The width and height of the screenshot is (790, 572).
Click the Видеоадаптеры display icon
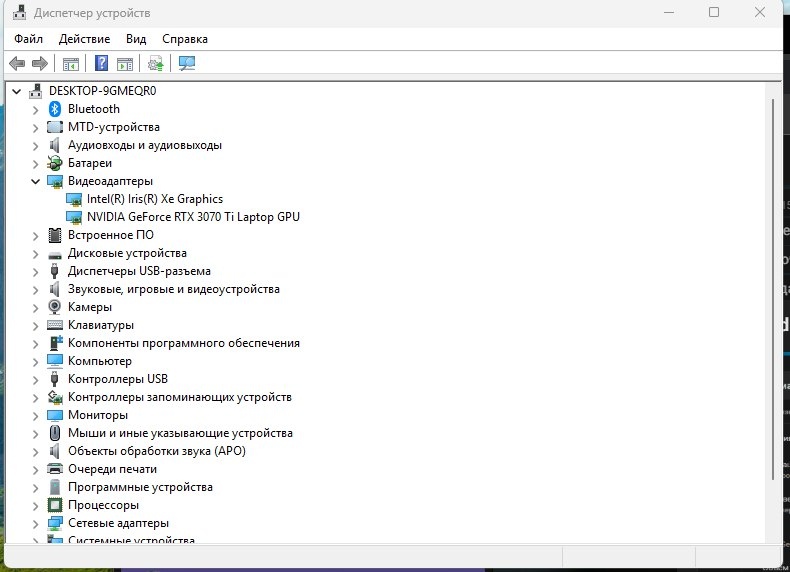[54, 181]
